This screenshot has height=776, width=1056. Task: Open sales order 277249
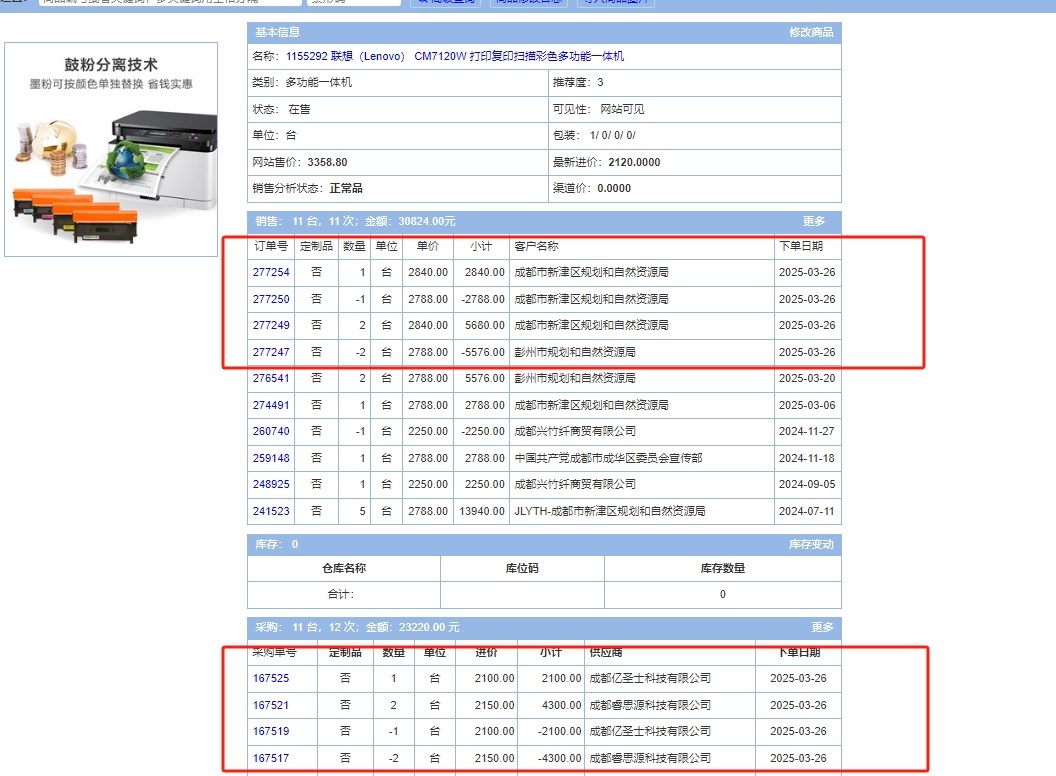271,325
